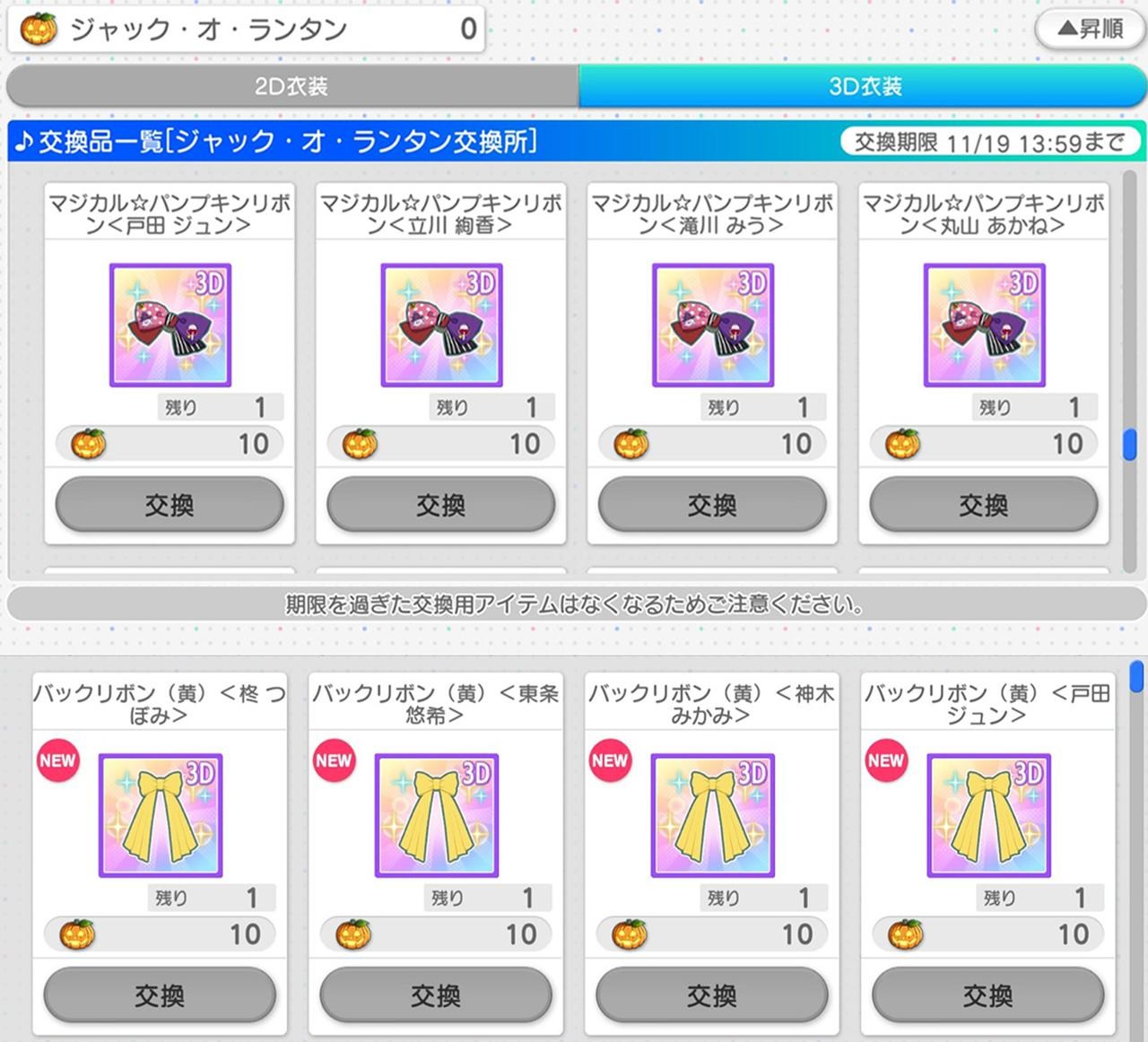Click the NEW badge on 柊つぼみ ribbon

click(x=57, y=760)
